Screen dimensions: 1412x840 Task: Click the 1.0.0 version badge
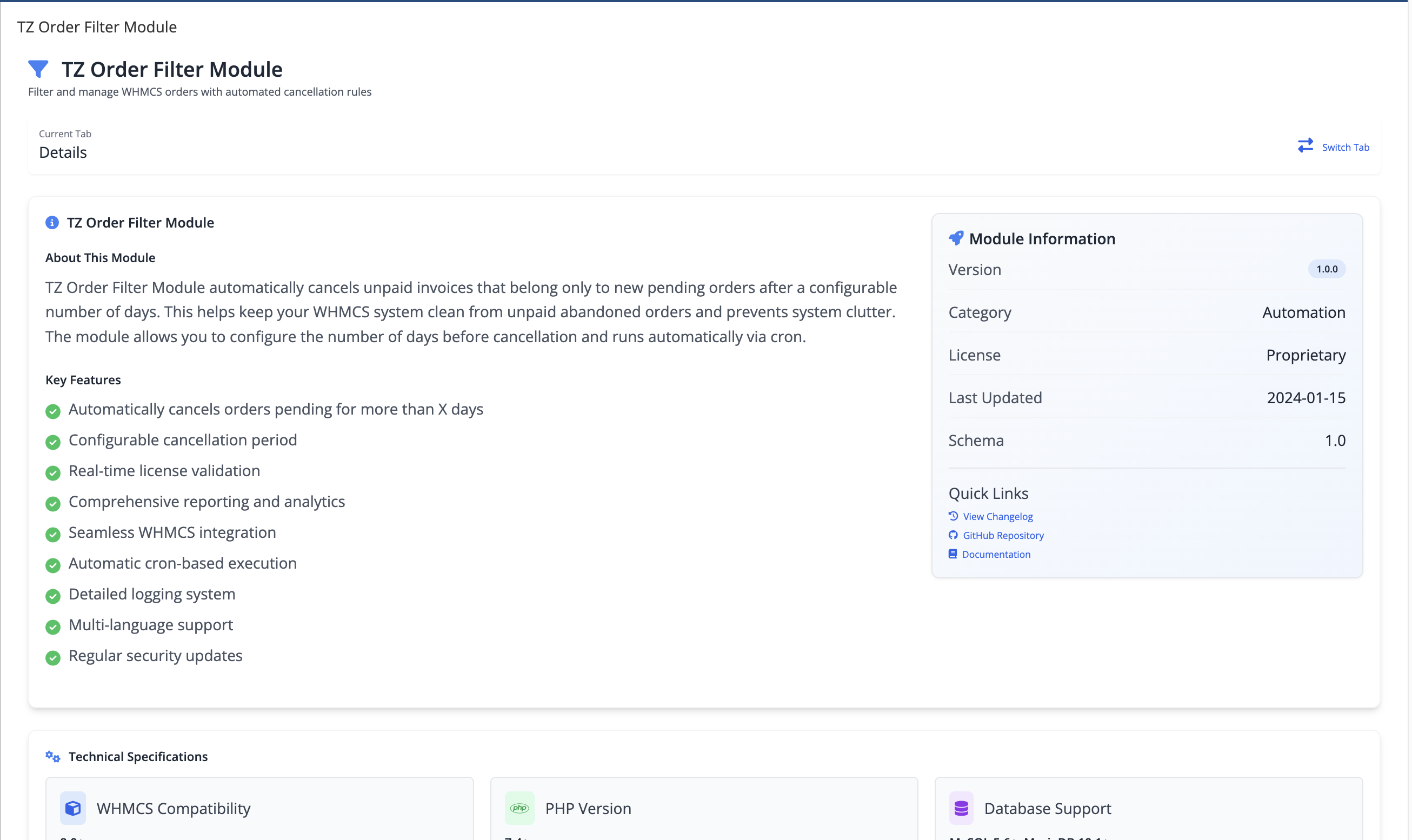(1327, 269)
